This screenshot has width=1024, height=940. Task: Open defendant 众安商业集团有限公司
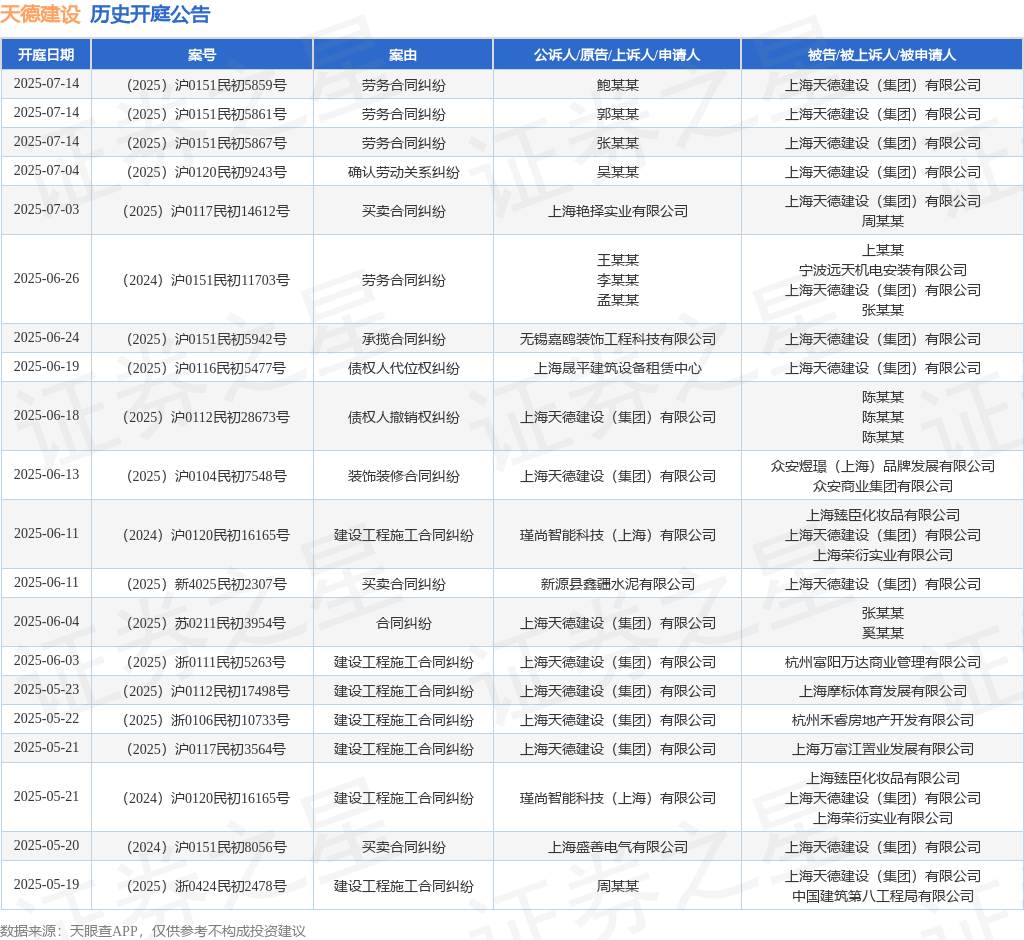point(882,486)
